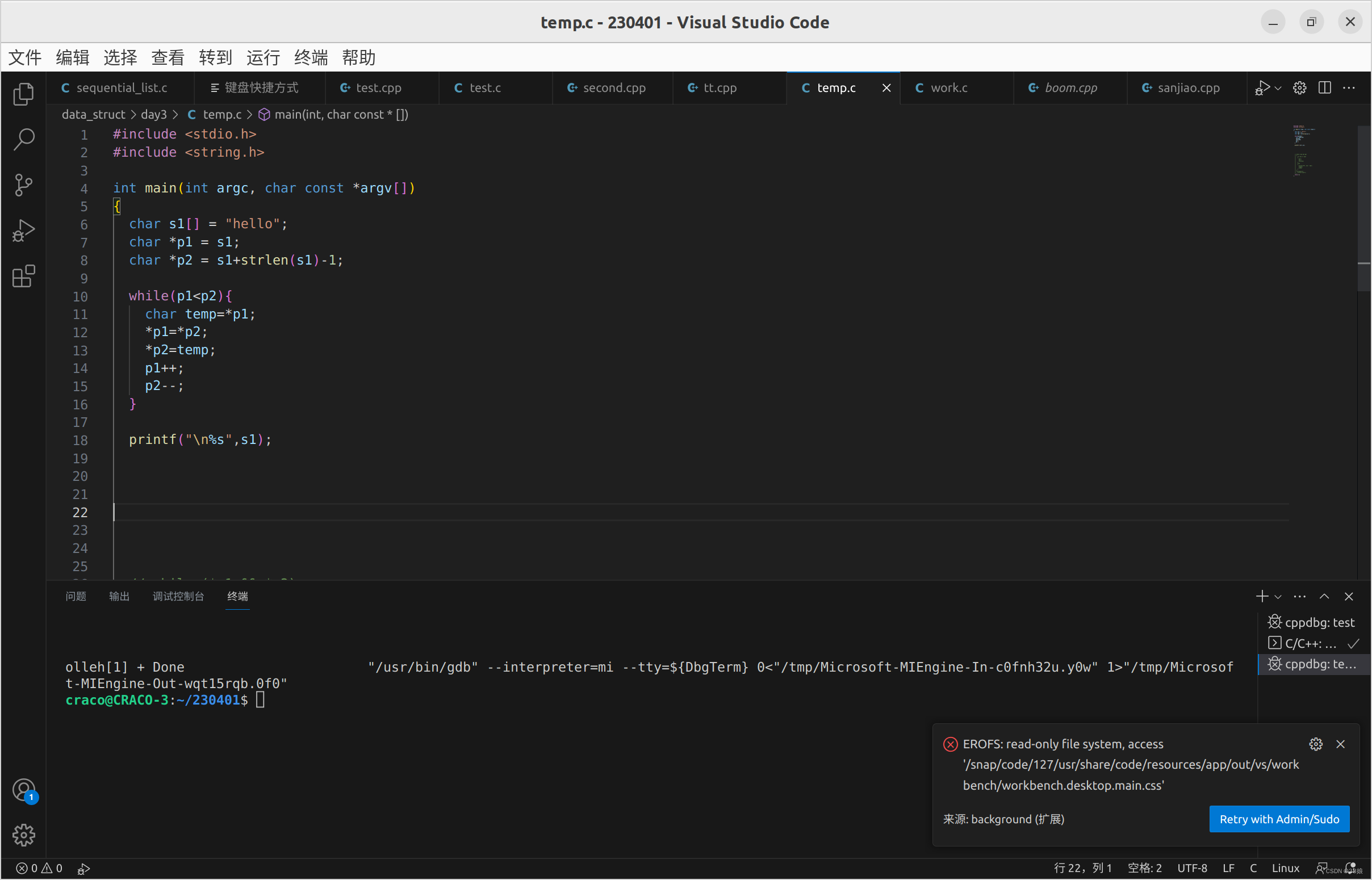Open the Manage gear in activity bar
The width and height of the screenshot is (1372, 880).
tap(23, 835)
